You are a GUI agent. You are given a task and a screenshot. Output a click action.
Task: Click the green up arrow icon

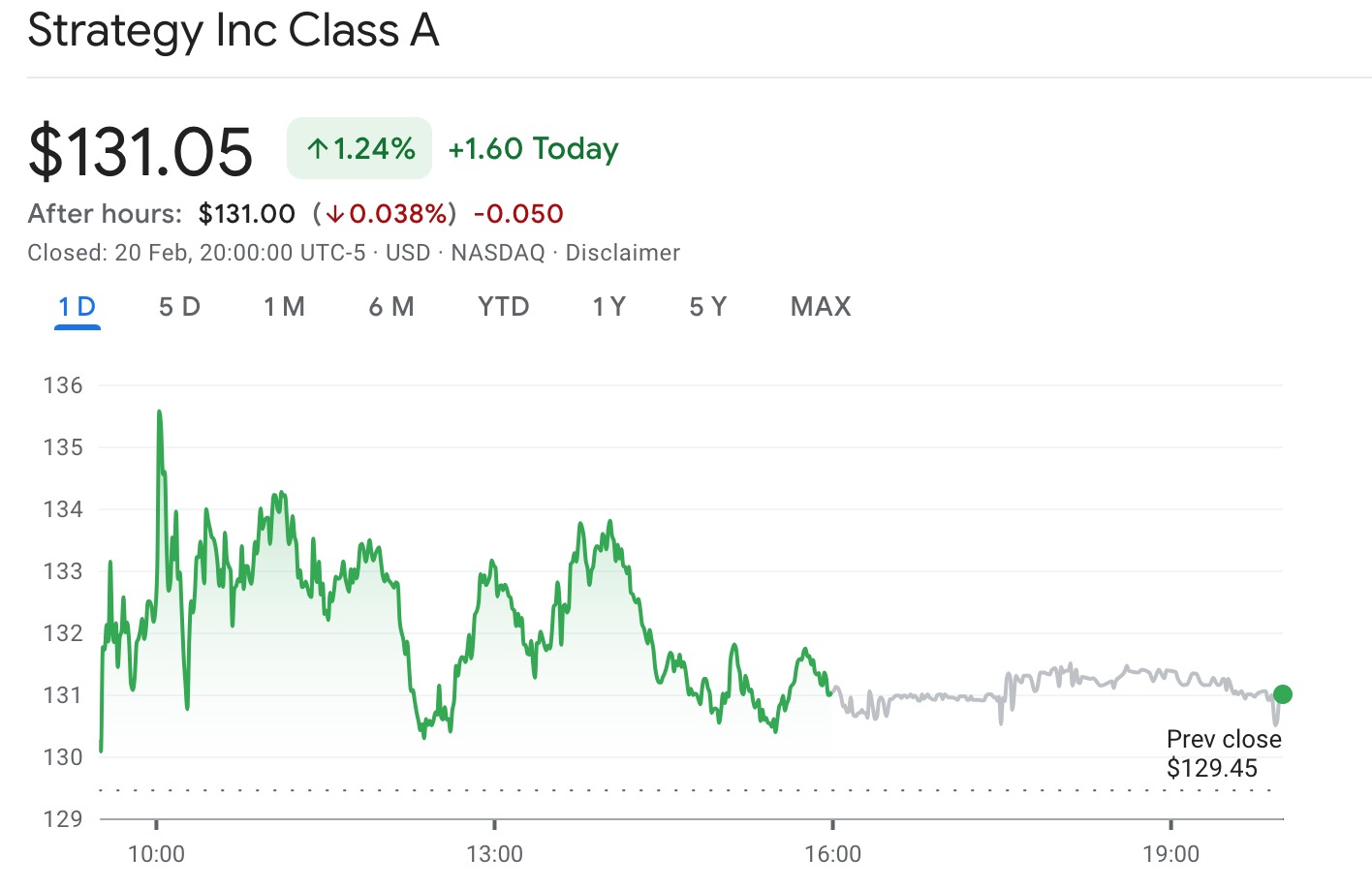318,149
